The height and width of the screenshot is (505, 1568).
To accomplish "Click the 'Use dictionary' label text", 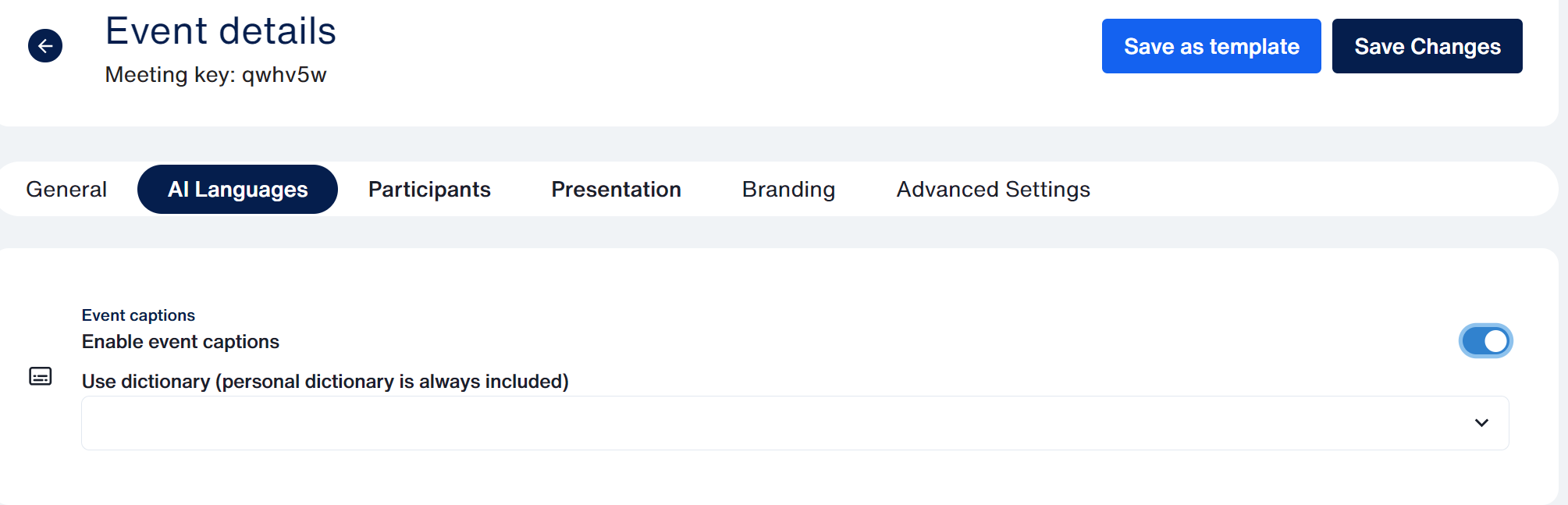I will (325, 382).
